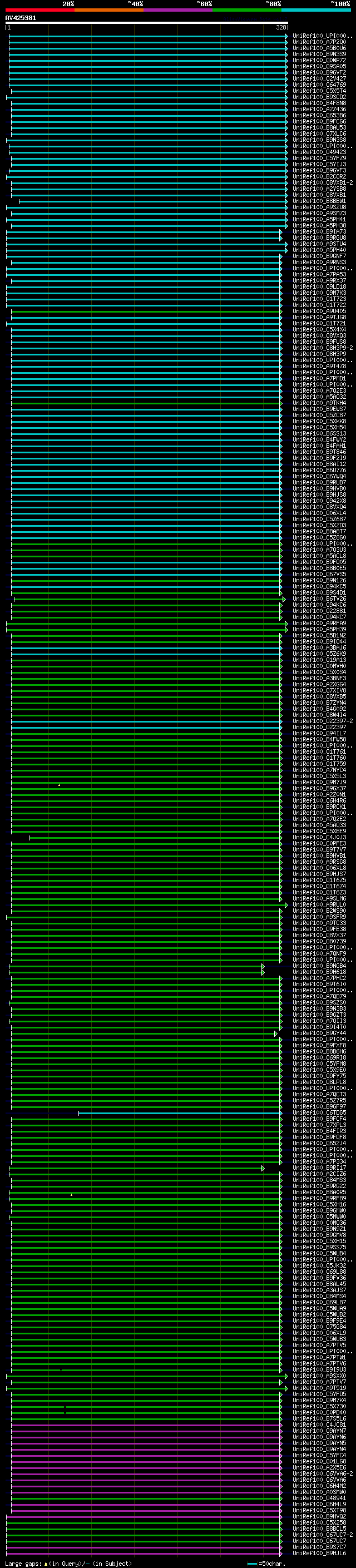This screenshot has width=356, height=1568.
Task: Select hit label UniRef100_Q19A13
Action: coord(319,660)
